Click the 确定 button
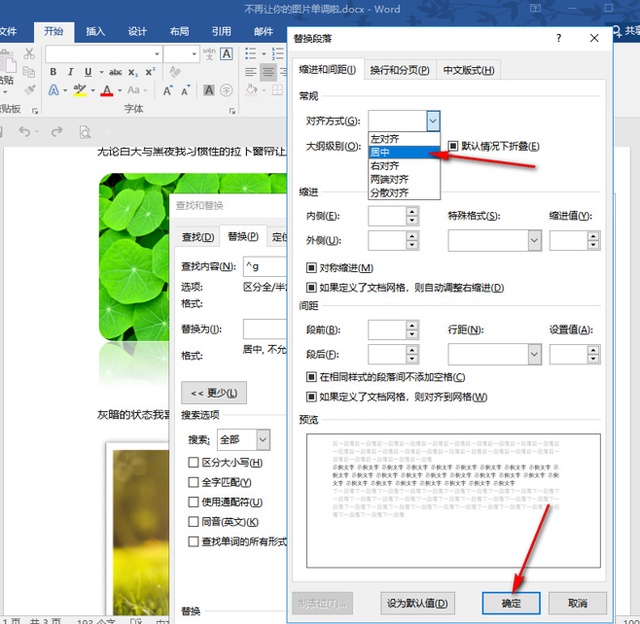 pos(511,603)
